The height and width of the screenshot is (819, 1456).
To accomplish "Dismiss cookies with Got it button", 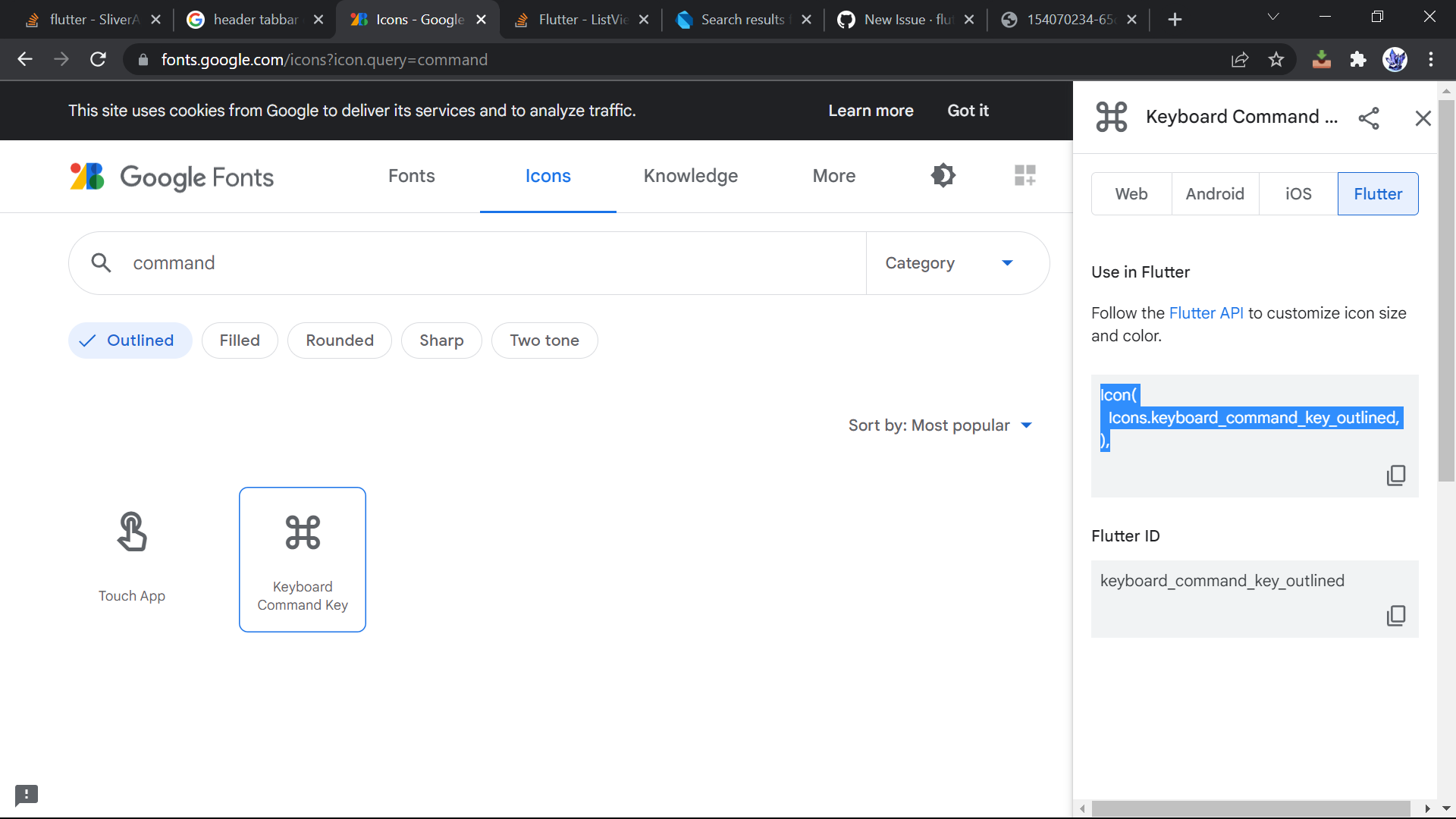I will pos(968,111).
